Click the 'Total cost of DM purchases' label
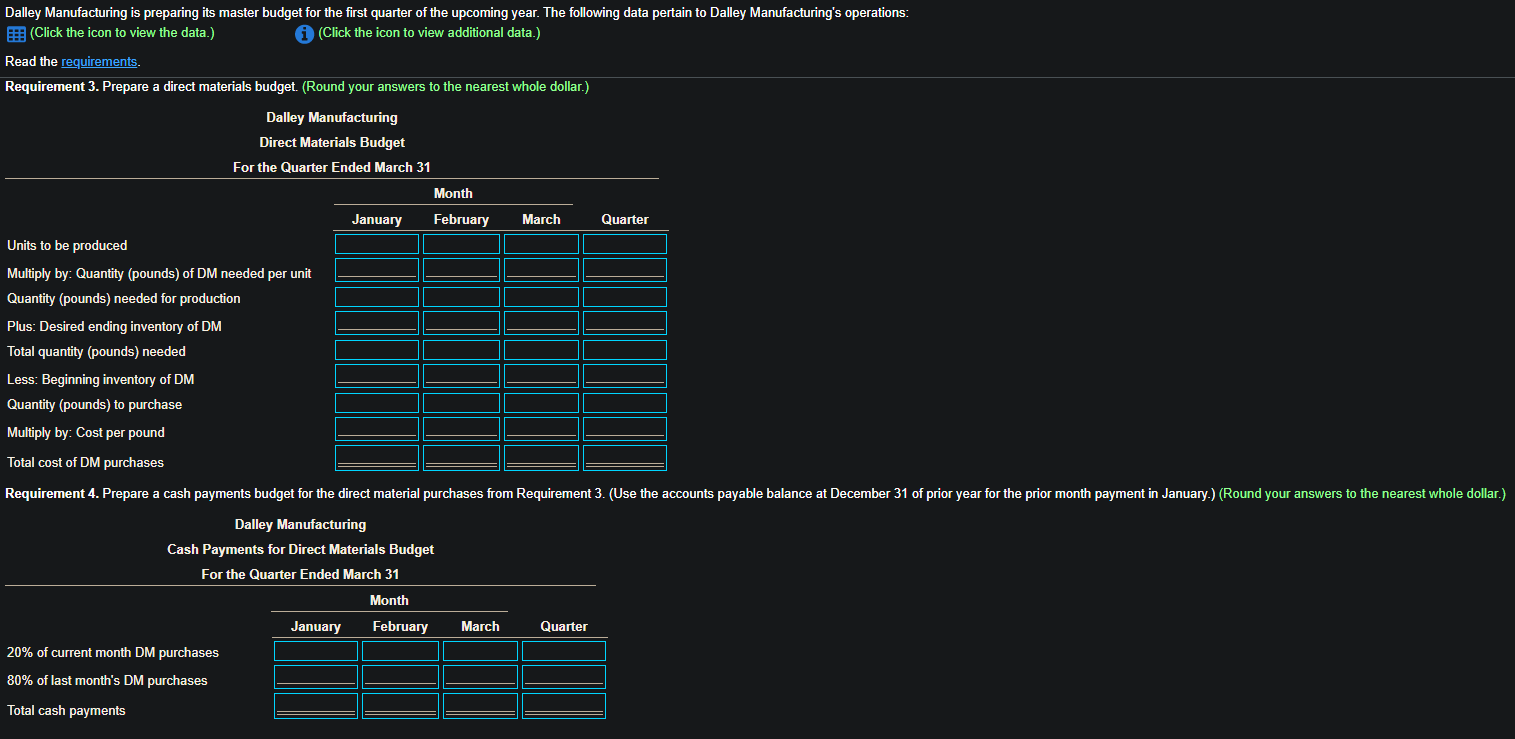This screenshot has width=1515, height=739. (85, 462)
